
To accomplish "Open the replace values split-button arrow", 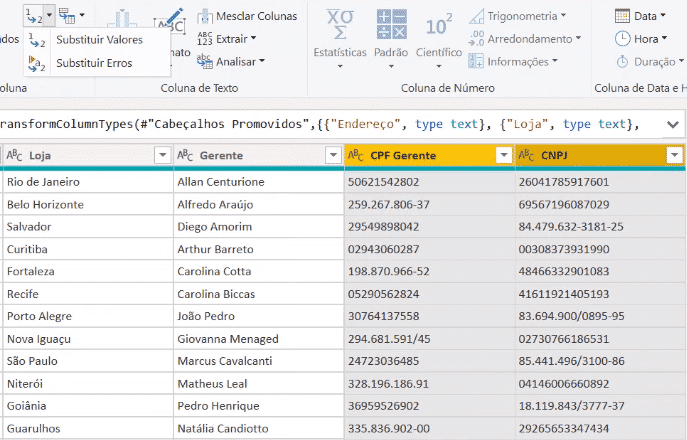I will pyautogui.click(x=50, y=16).
